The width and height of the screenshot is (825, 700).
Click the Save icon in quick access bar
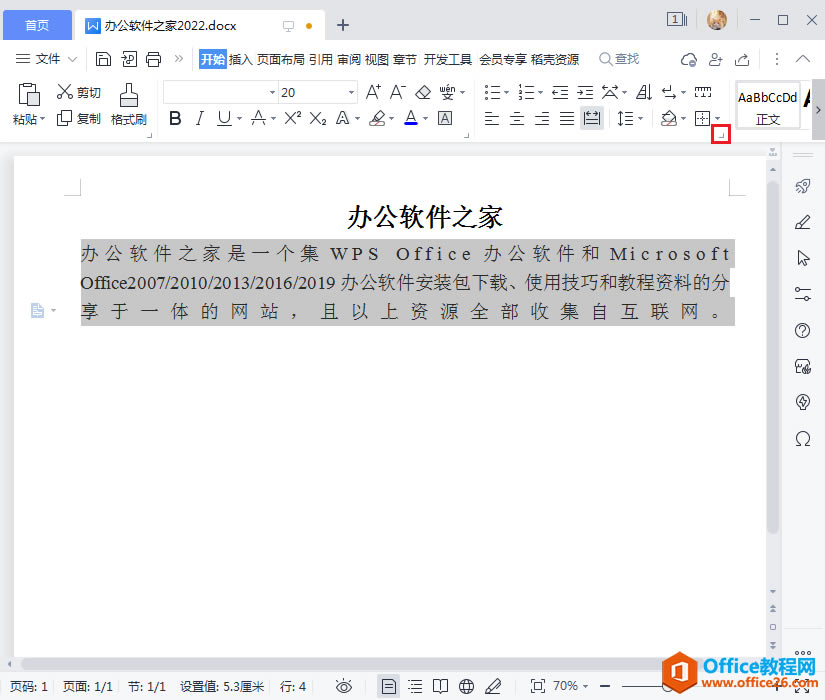(103, 59)
